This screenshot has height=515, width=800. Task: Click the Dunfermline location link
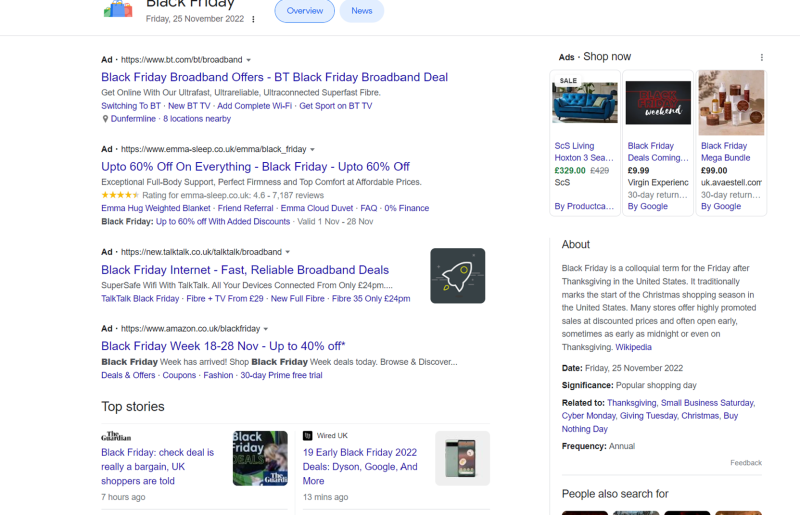coord(133,119)
